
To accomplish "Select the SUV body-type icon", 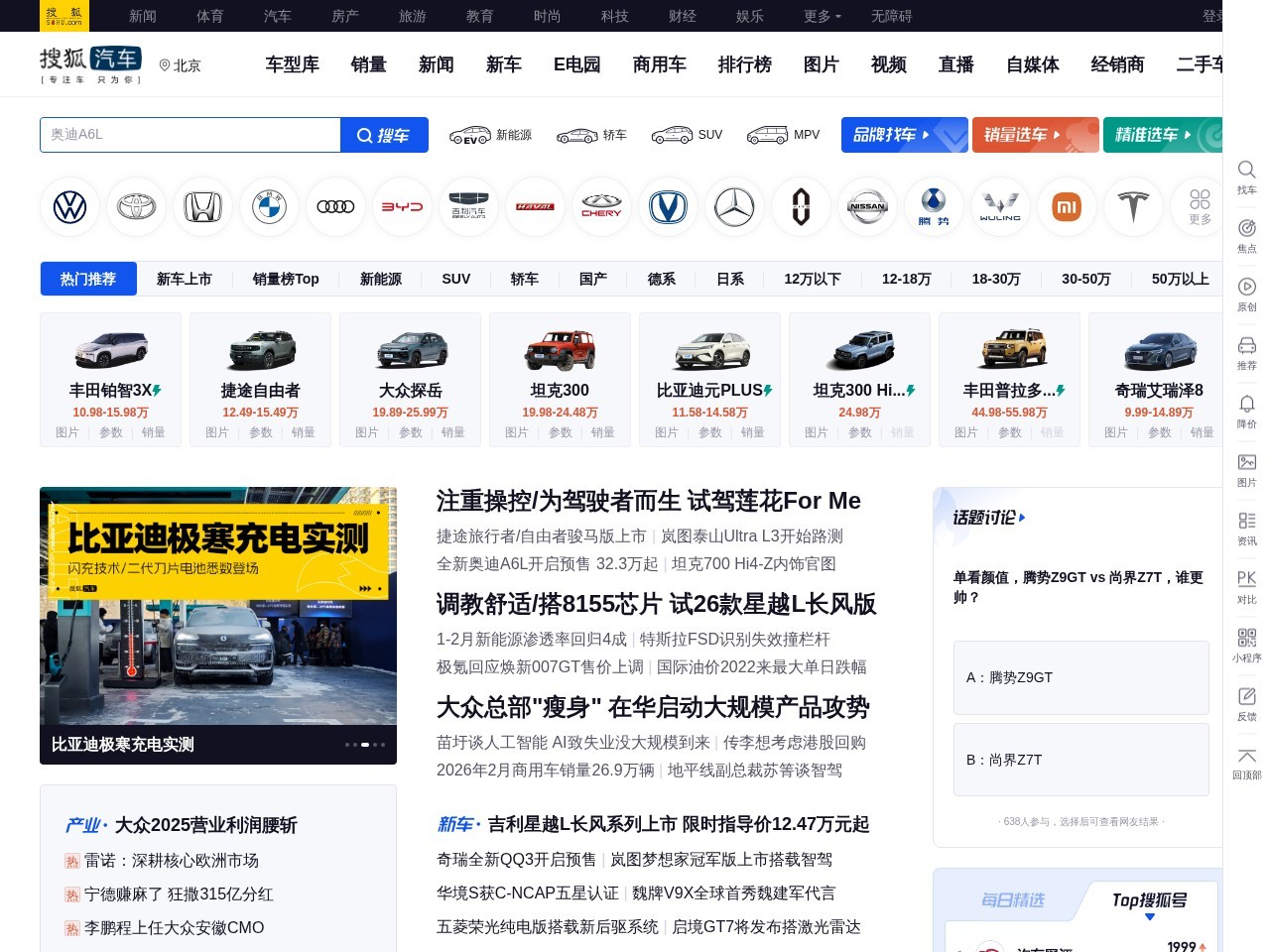I will point(687,135).
